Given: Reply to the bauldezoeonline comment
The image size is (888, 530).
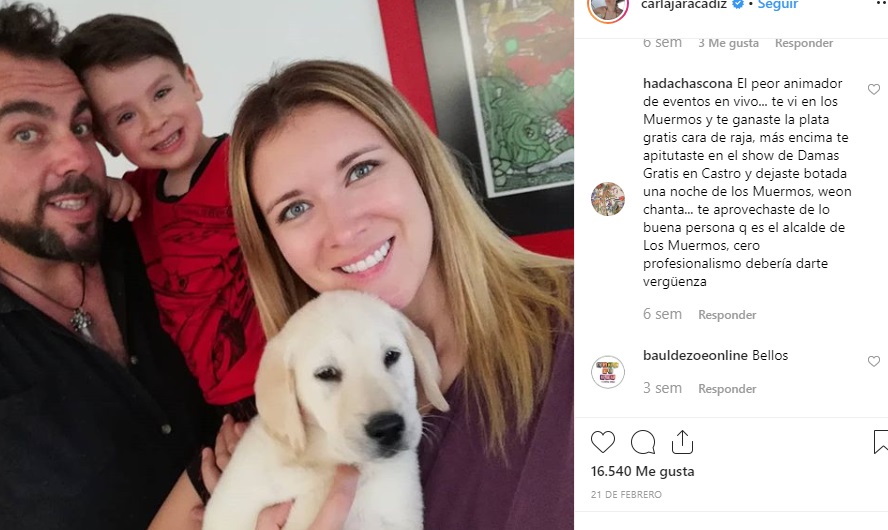Looking at the screenshot, I should (727, 389).
